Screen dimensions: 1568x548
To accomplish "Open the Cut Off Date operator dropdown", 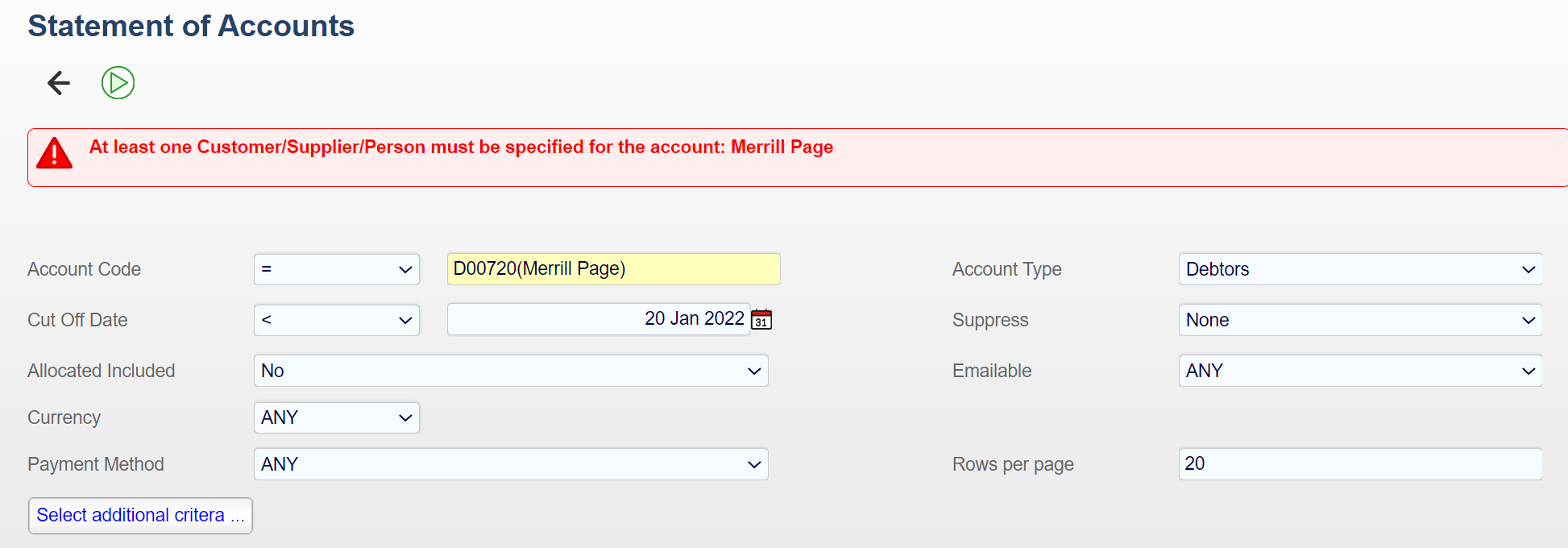I will pyautogui.click(x=336, y=320).
